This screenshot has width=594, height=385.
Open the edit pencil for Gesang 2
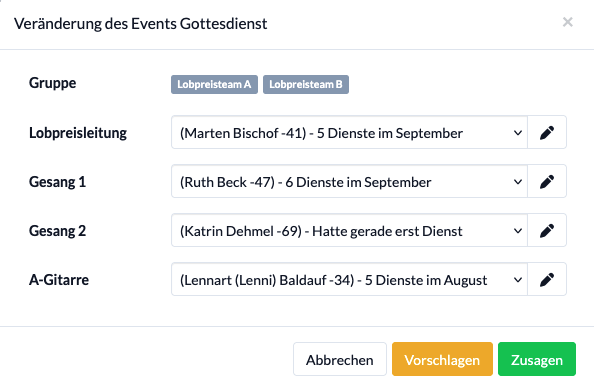tap(547, 230)
